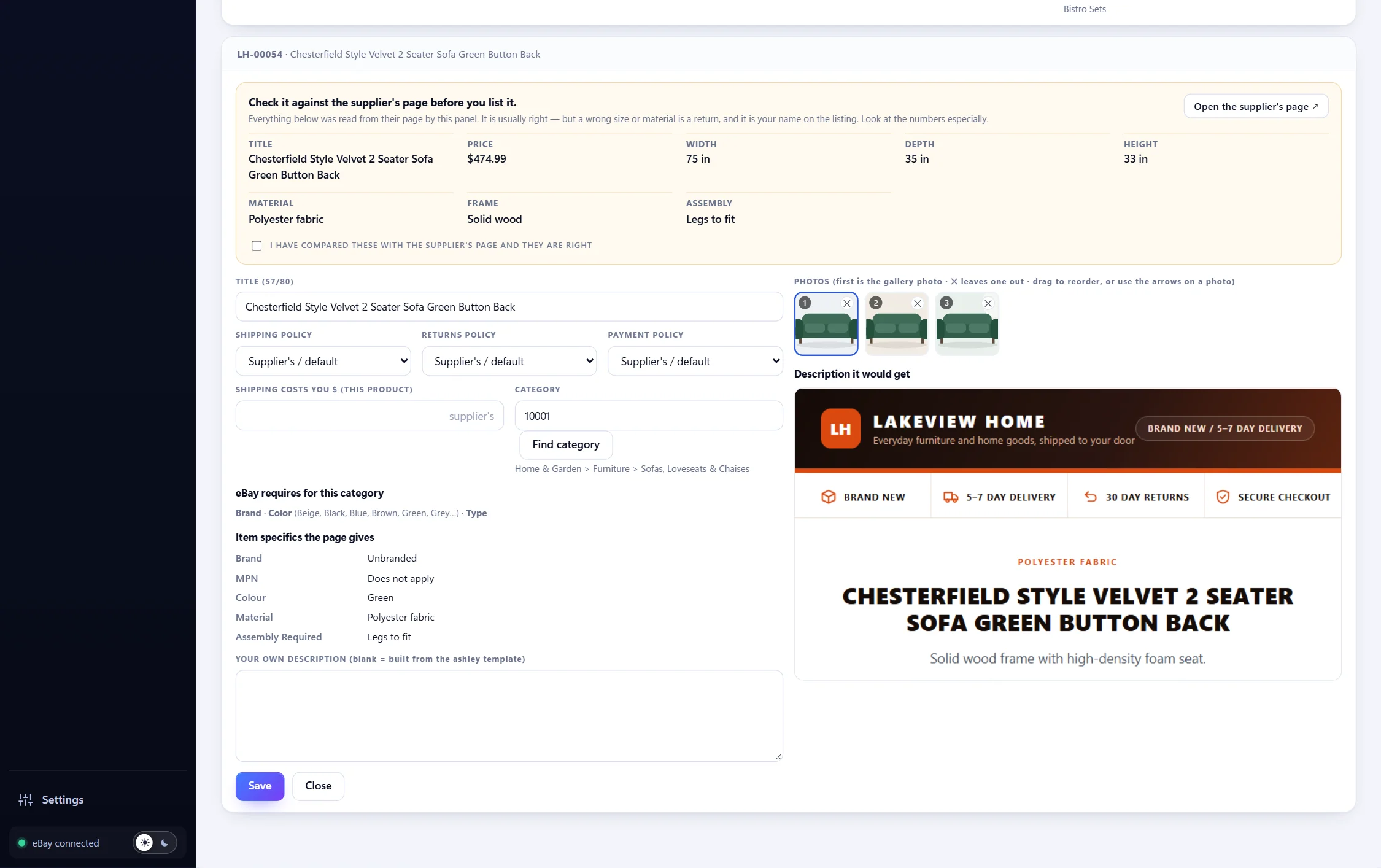Click the 30 Day Returns arrow icon

pos(1091,497)
